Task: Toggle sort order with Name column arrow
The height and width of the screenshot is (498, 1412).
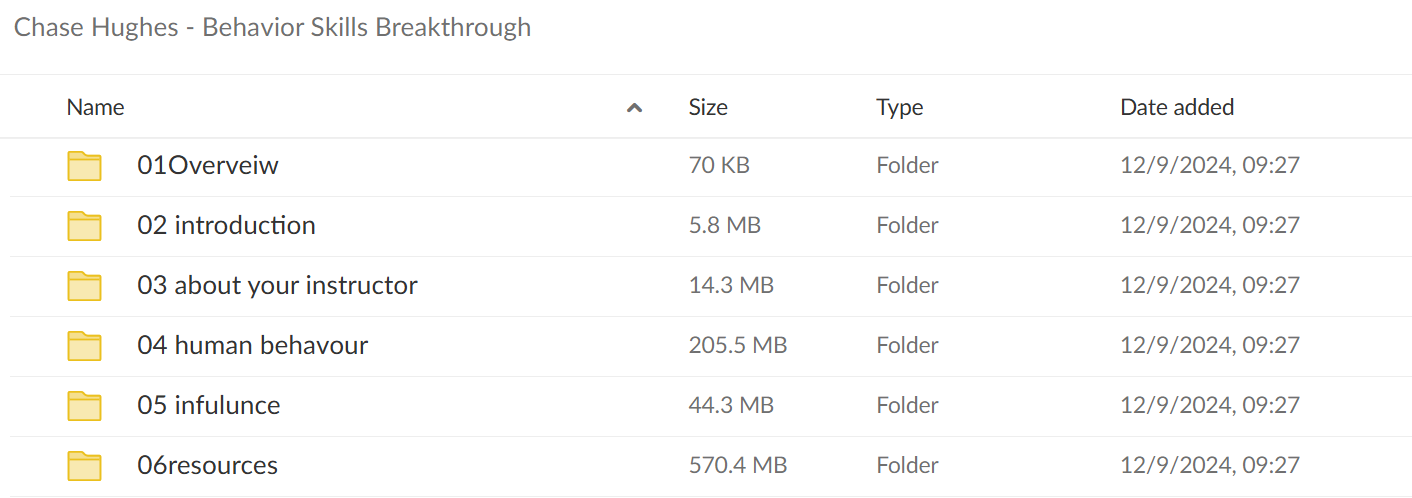Action: 634,108
